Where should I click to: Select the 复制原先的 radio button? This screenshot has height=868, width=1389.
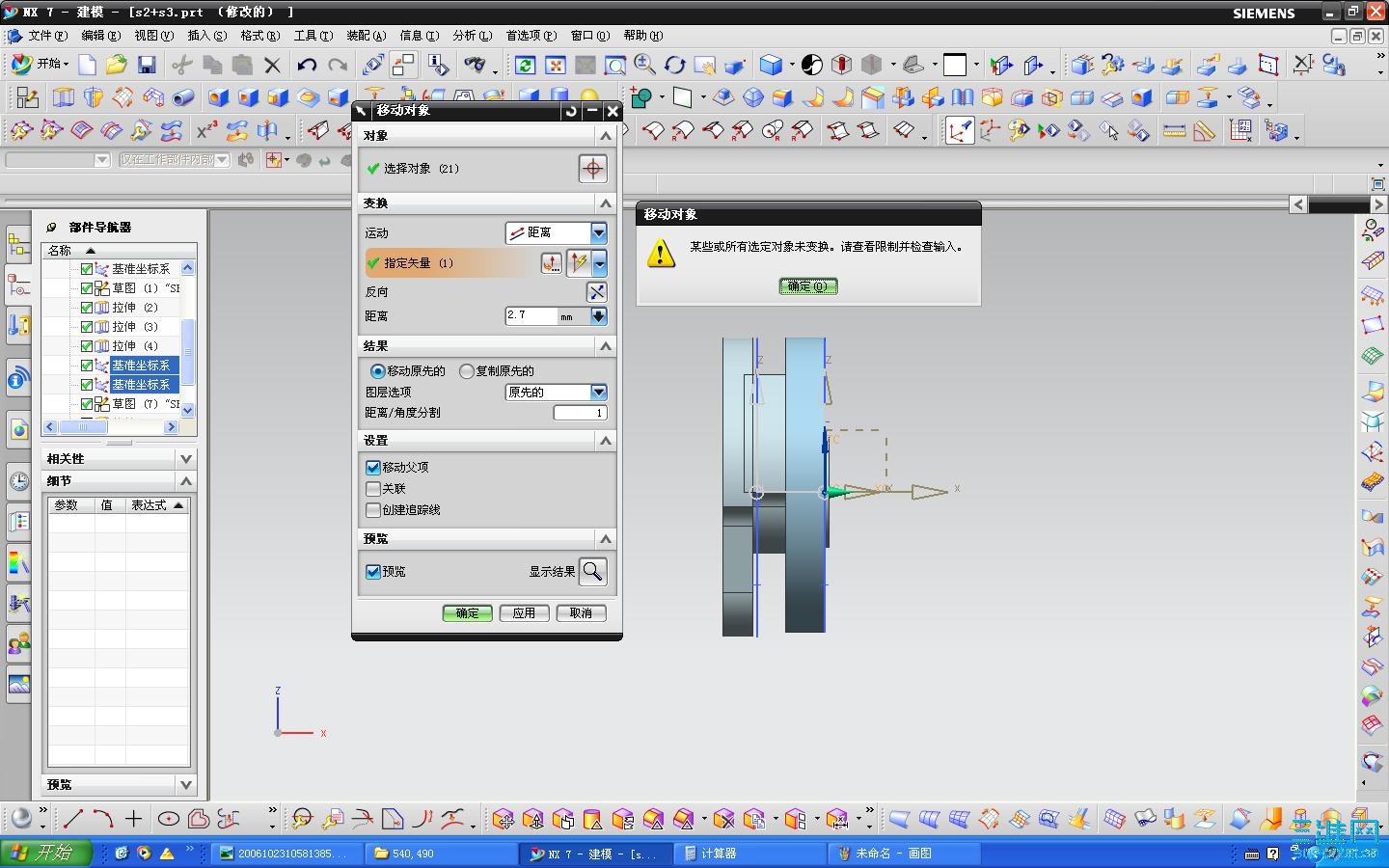coord(467,371)
